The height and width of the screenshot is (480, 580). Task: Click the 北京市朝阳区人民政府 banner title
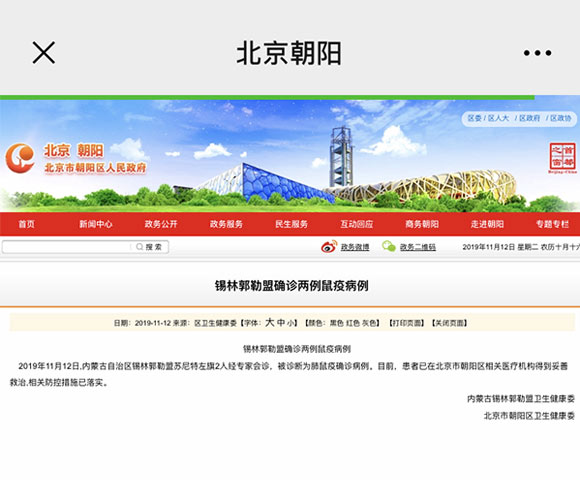point(95,168)
